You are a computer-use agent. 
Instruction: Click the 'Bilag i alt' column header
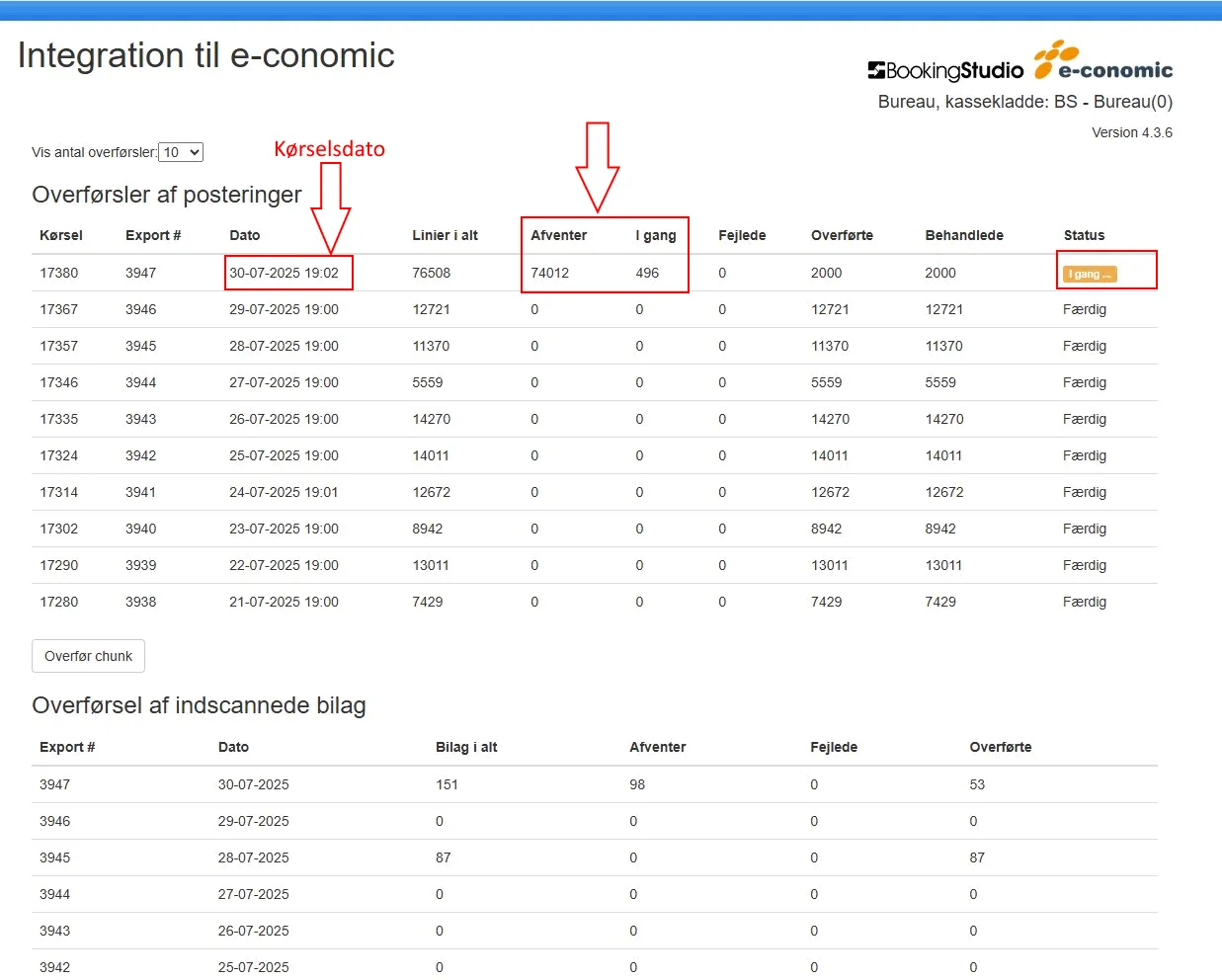coord(466,747)
